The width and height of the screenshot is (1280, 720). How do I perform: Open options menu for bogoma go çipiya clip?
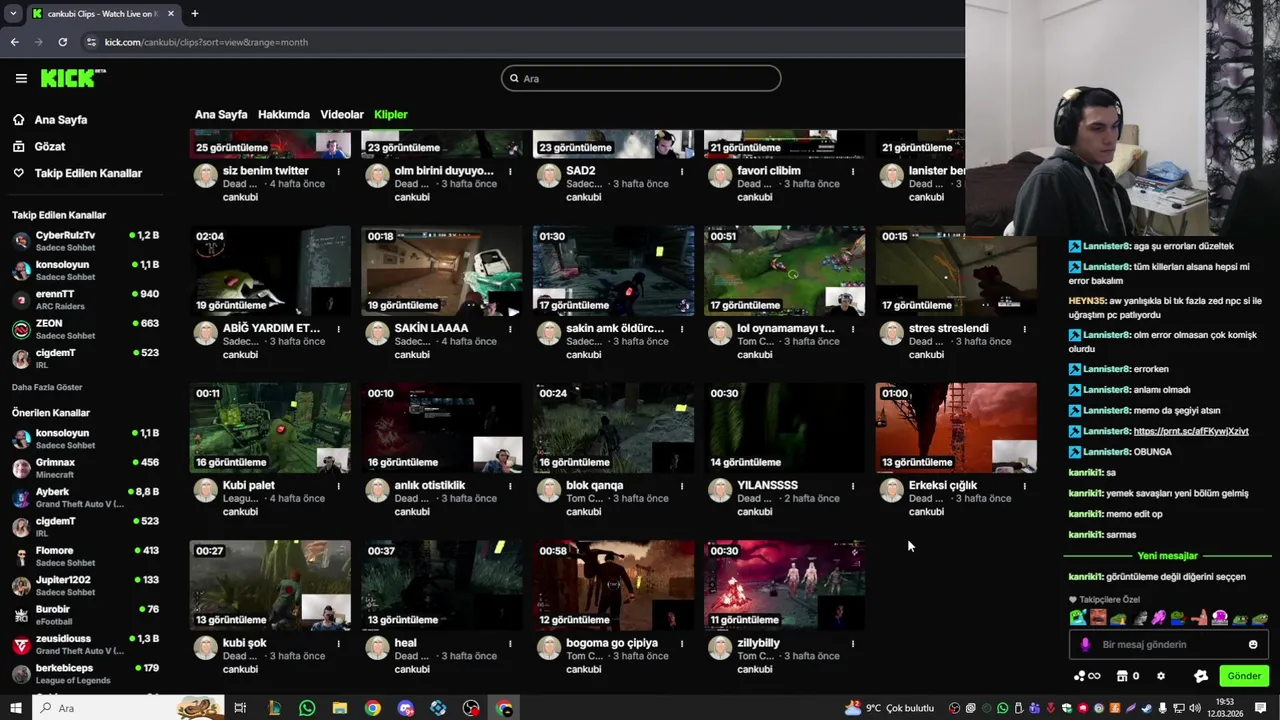click(x=682, y=643)
